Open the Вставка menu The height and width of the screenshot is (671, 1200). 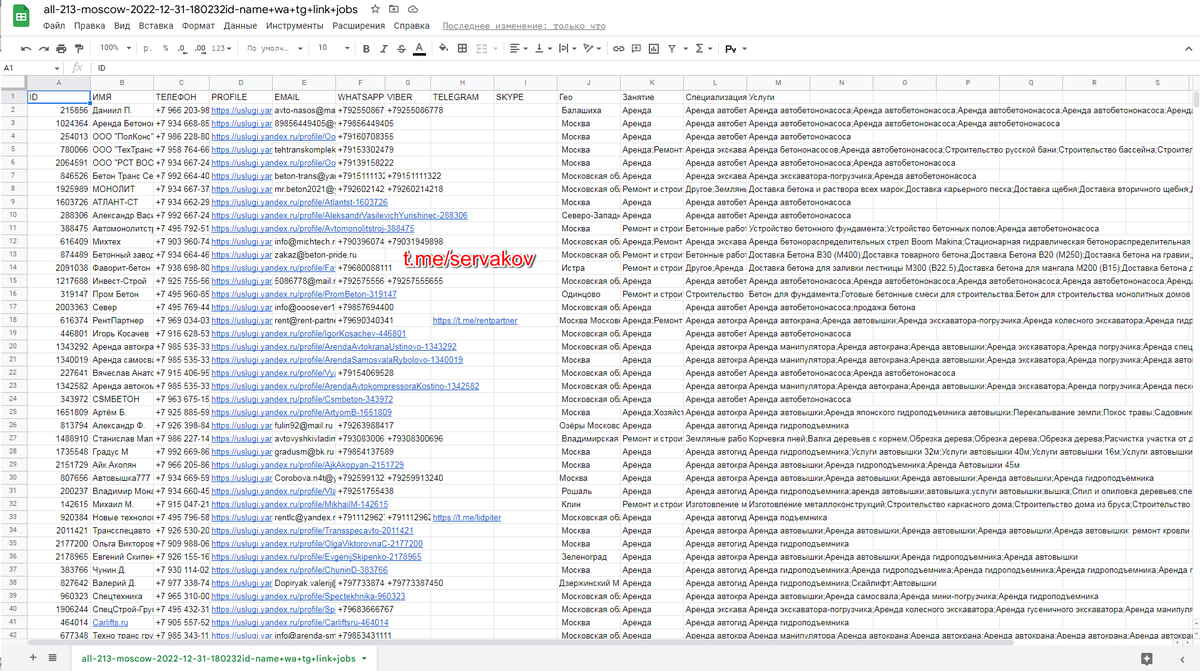click(x=156, y=25)
